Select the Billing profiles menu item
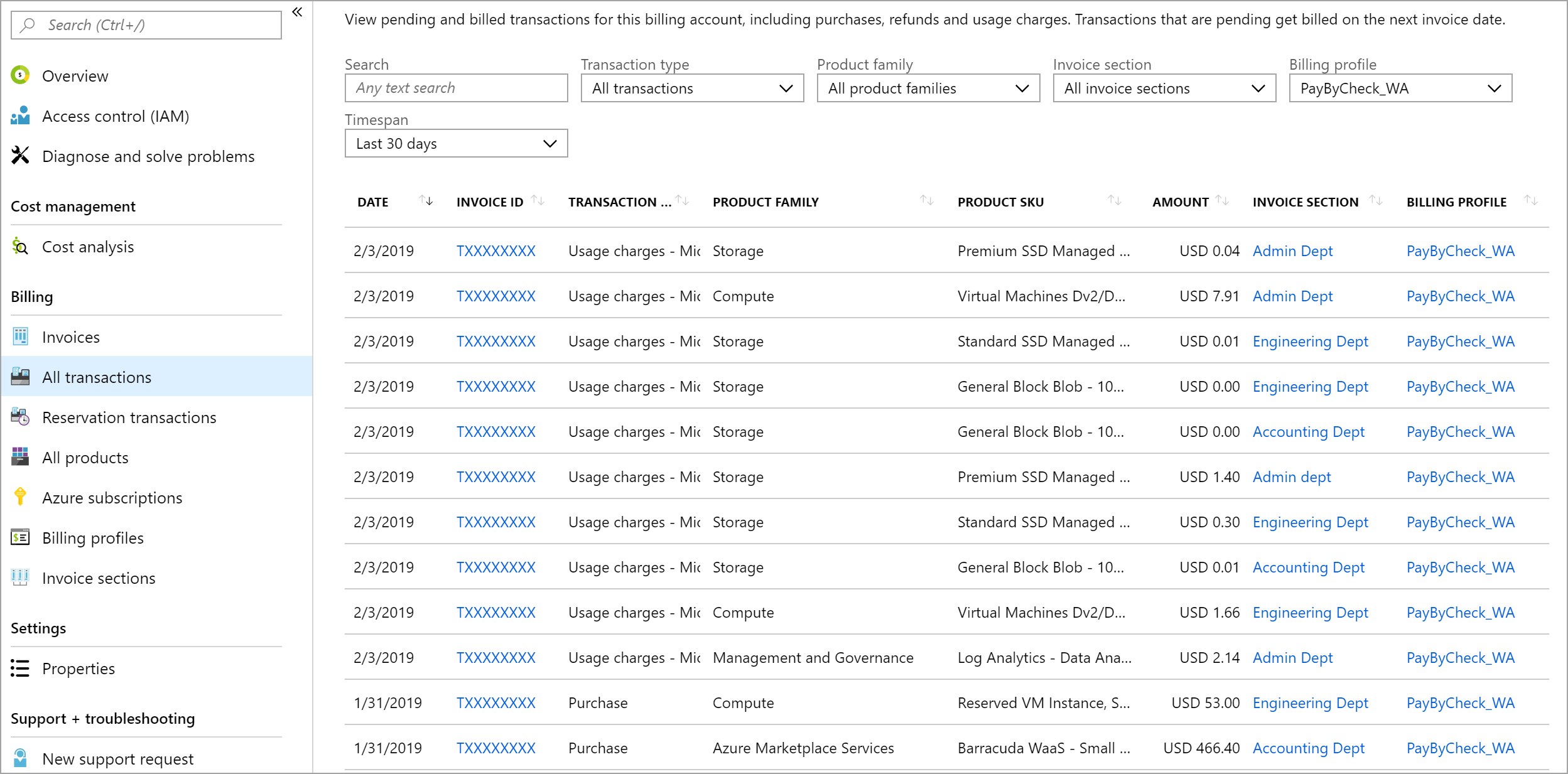The height and width of the screenshot is (774, 1568). (92, 536)
